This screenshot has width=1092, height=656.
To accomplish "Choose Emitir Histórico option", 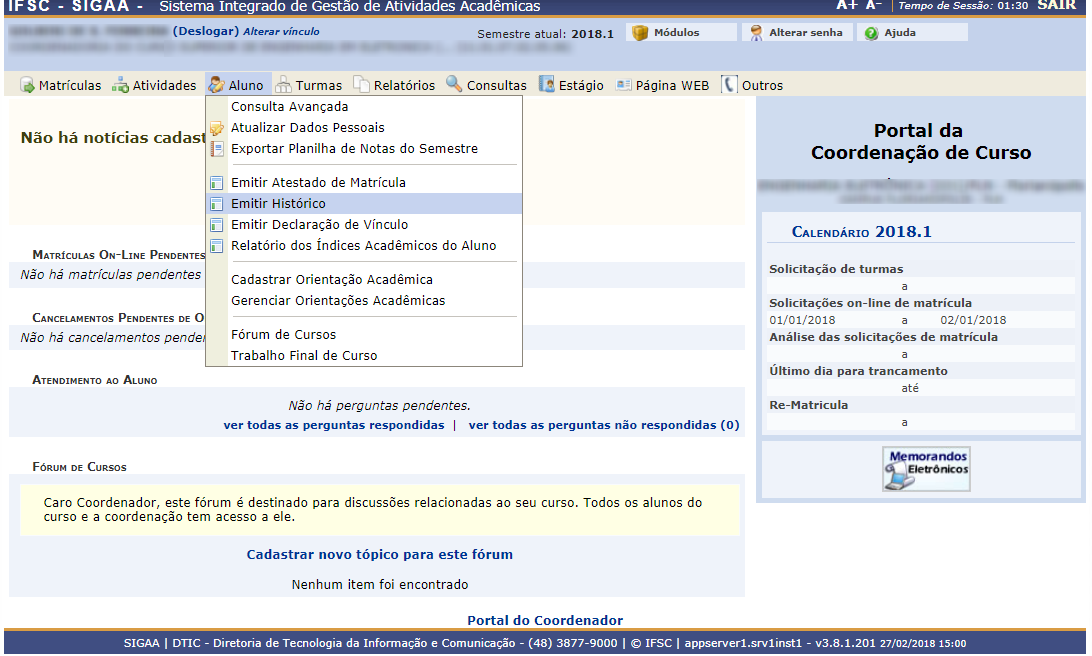I will pyautogui.click(x=279, y=203).
